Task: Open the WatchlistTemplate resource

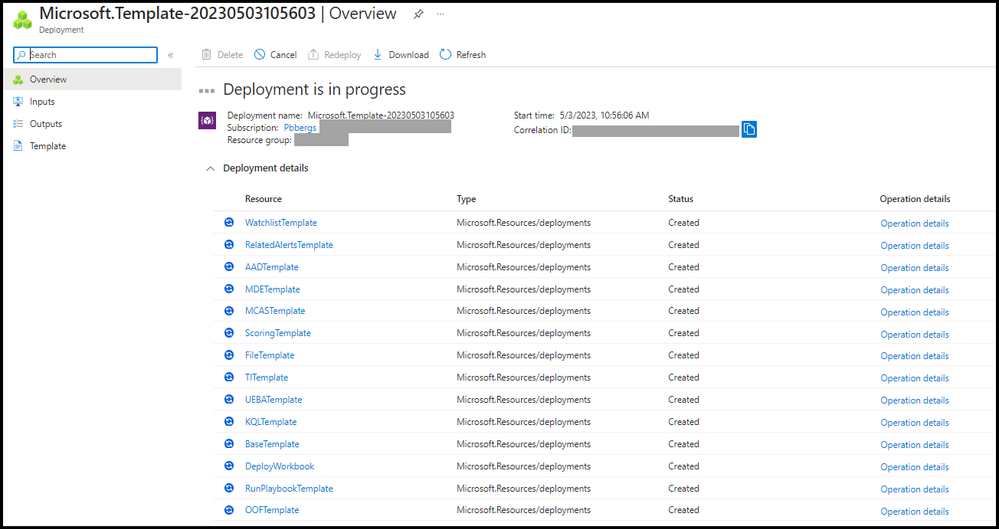Action: tap(281, 222)
